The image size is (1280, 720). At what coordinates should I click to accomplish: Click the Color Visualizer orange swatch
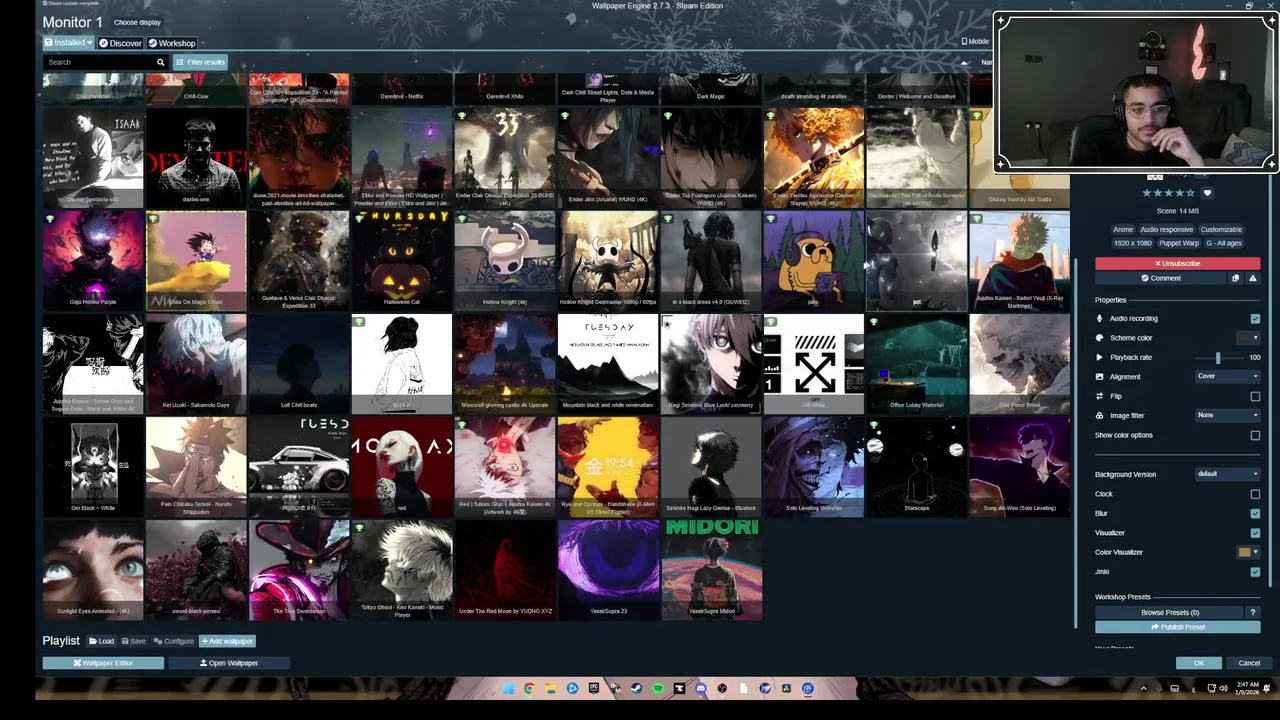pyautogui.click(x=1244, y=552)
